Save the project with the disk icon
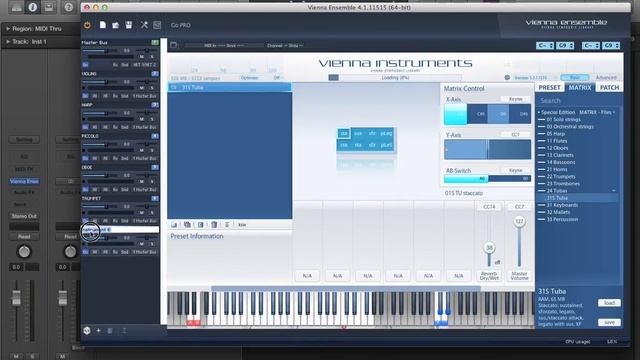The height and width of the screenshot is (360, 640). point(129,25)
